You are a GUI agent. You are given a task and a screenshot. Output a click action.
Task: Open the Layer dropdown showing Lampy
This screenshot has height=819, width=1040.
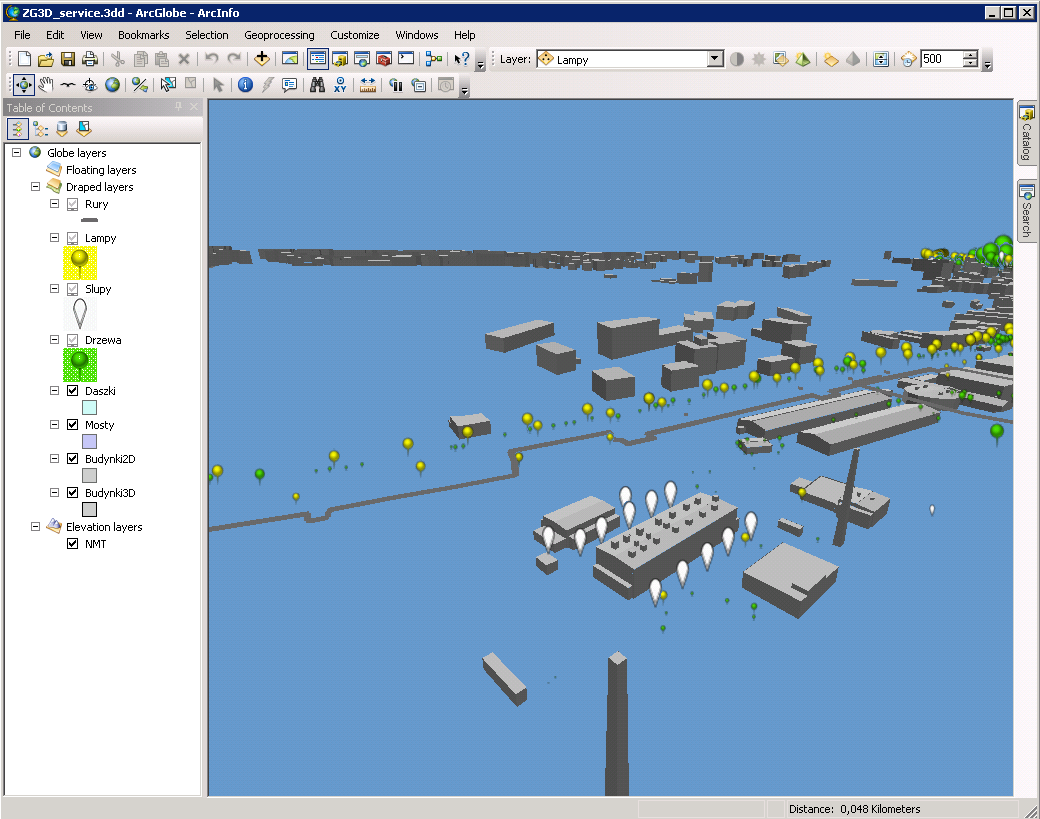pyautogui.click(x=714, y=59)
